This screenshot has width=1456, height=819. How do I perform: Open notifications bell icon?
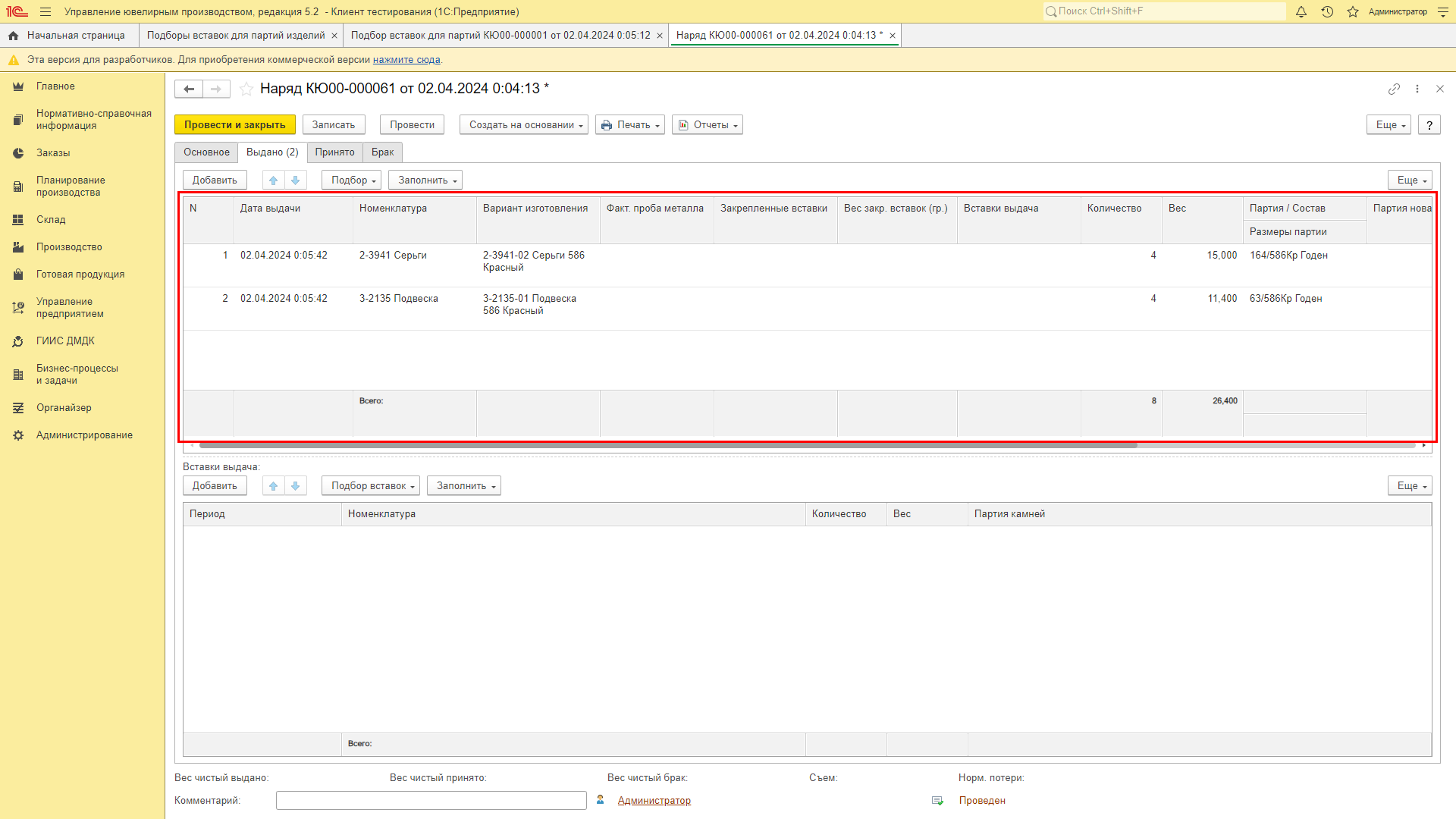coord(1301,11)
